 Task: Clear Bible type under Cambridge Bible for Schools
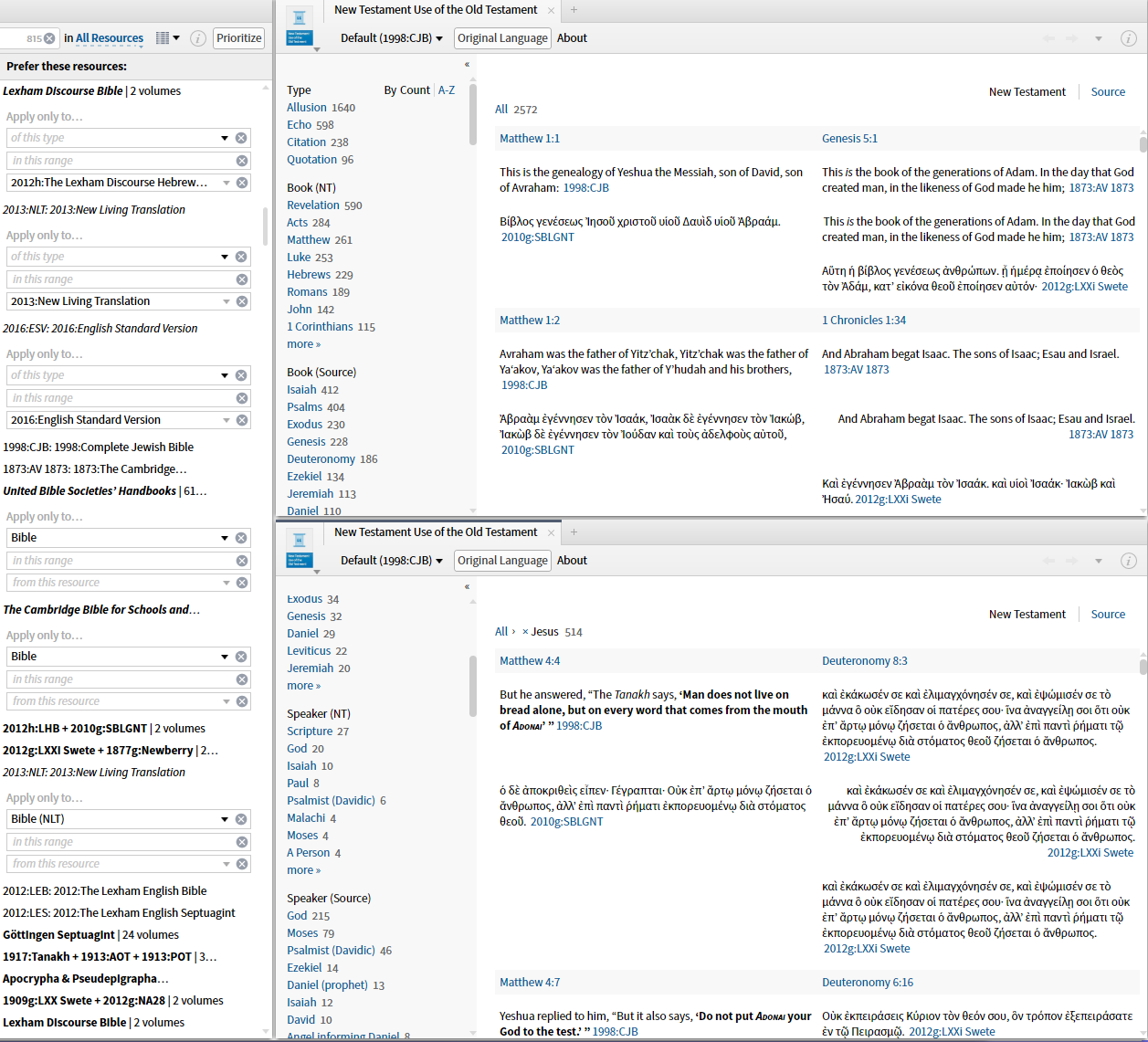[x=241, y=657]
